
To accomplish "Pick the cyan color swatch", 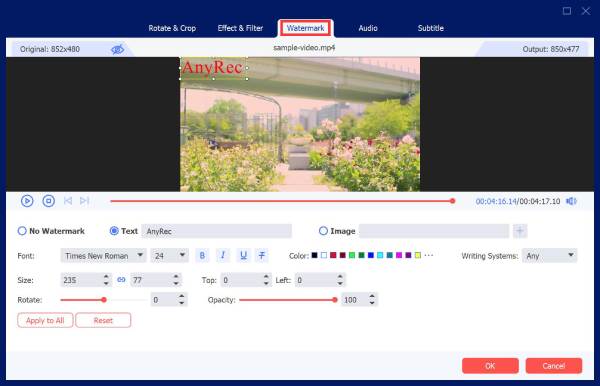I will pyautogui.click(x=380, y=255).
